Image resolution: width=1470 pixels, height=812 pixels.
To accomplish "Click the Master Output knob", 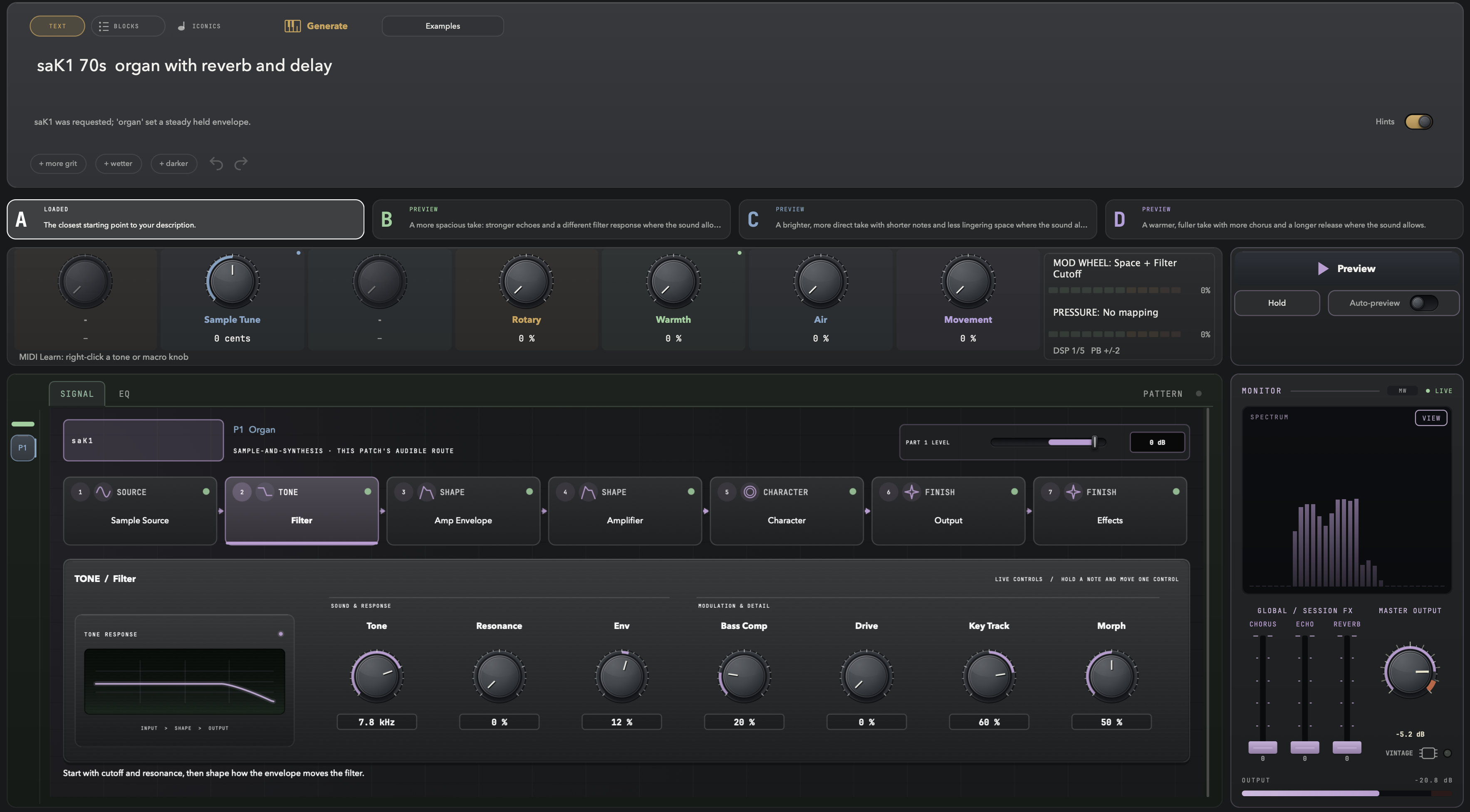I will 1410,672.
